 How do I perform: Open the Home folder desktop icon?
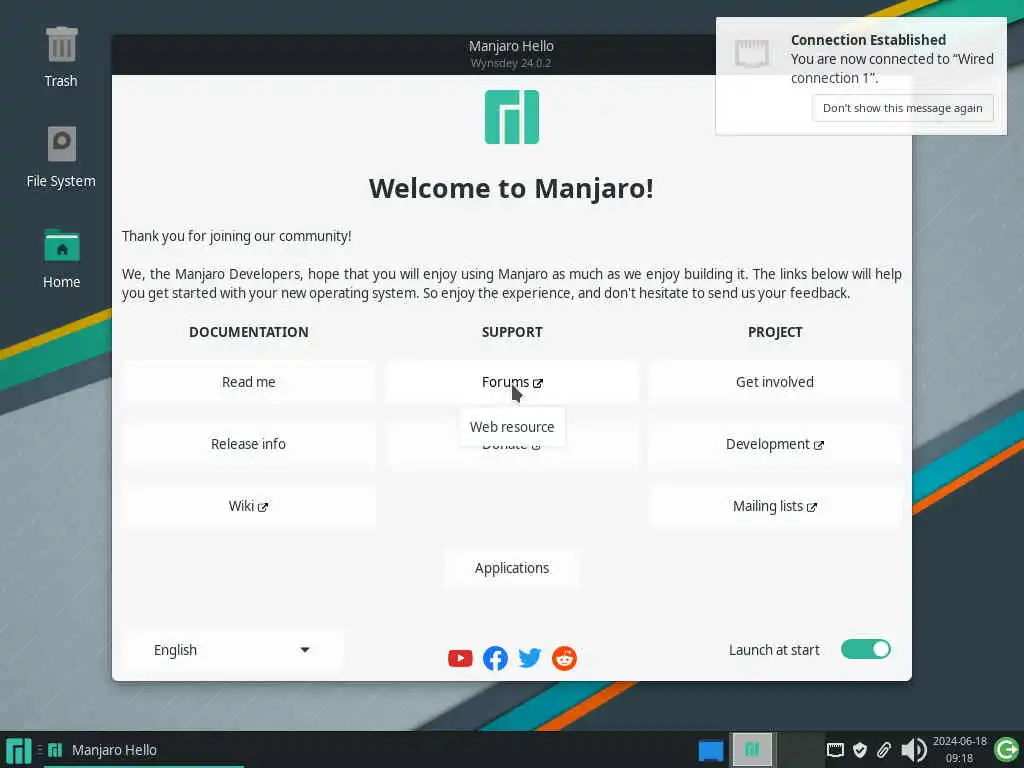(x=61, y=246)
